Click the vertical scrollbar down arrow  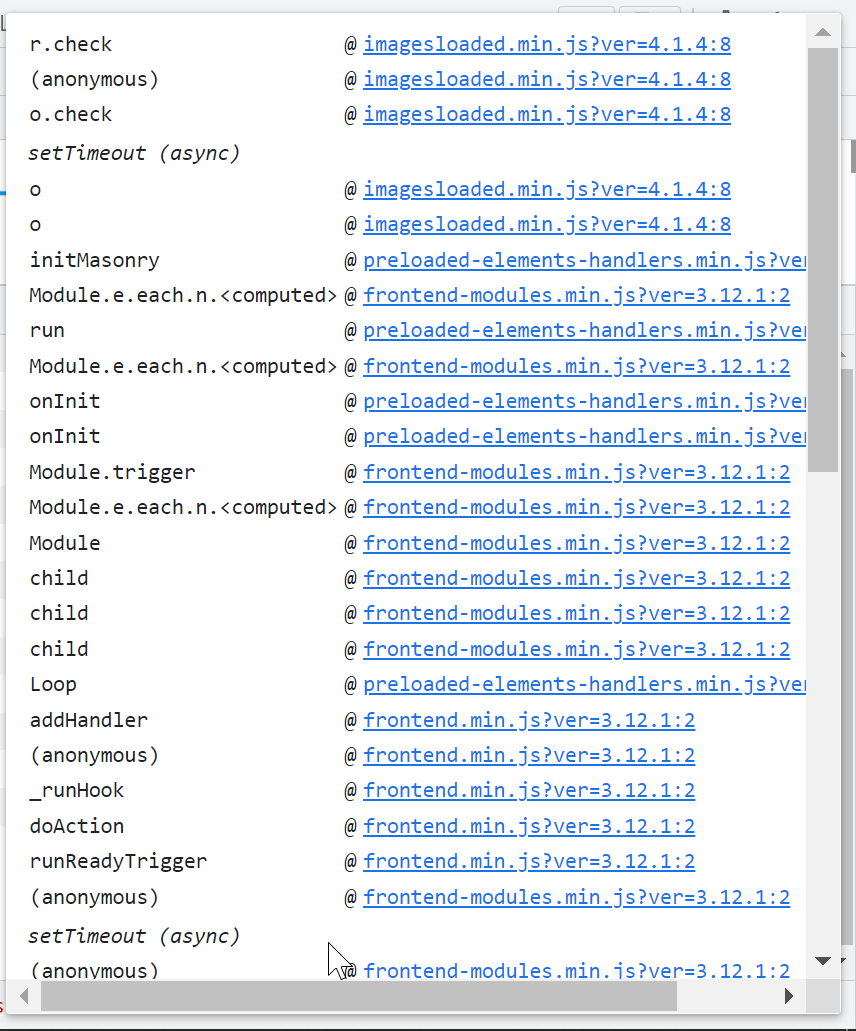pos(822,961)
